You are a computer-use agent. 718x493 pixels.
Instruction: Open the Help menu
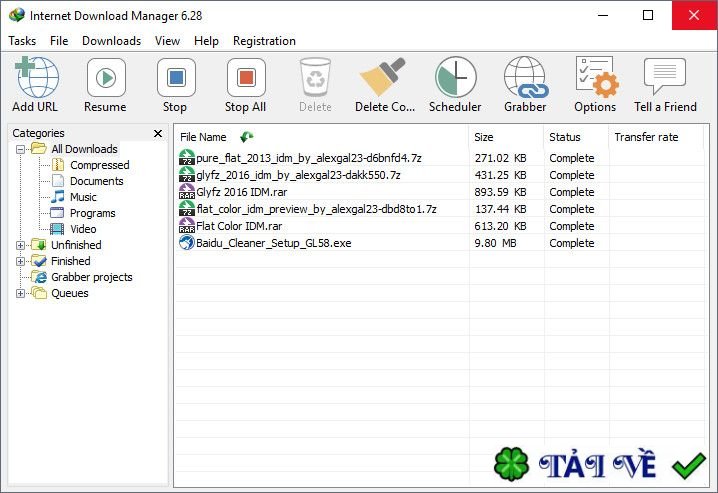(x=206, y=41)
